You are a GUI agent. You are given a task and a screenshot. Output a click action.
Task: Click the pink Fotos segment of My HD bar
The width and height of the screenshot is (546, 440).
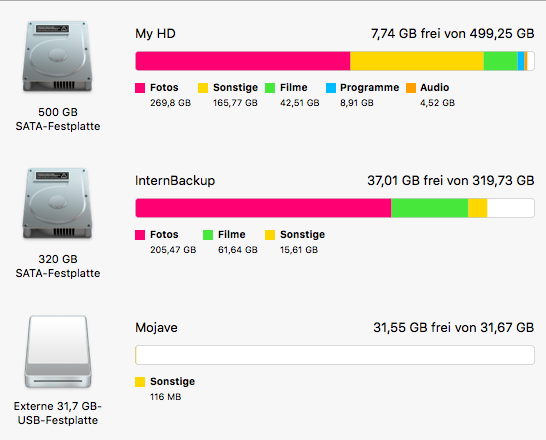(x=243, y=61)
